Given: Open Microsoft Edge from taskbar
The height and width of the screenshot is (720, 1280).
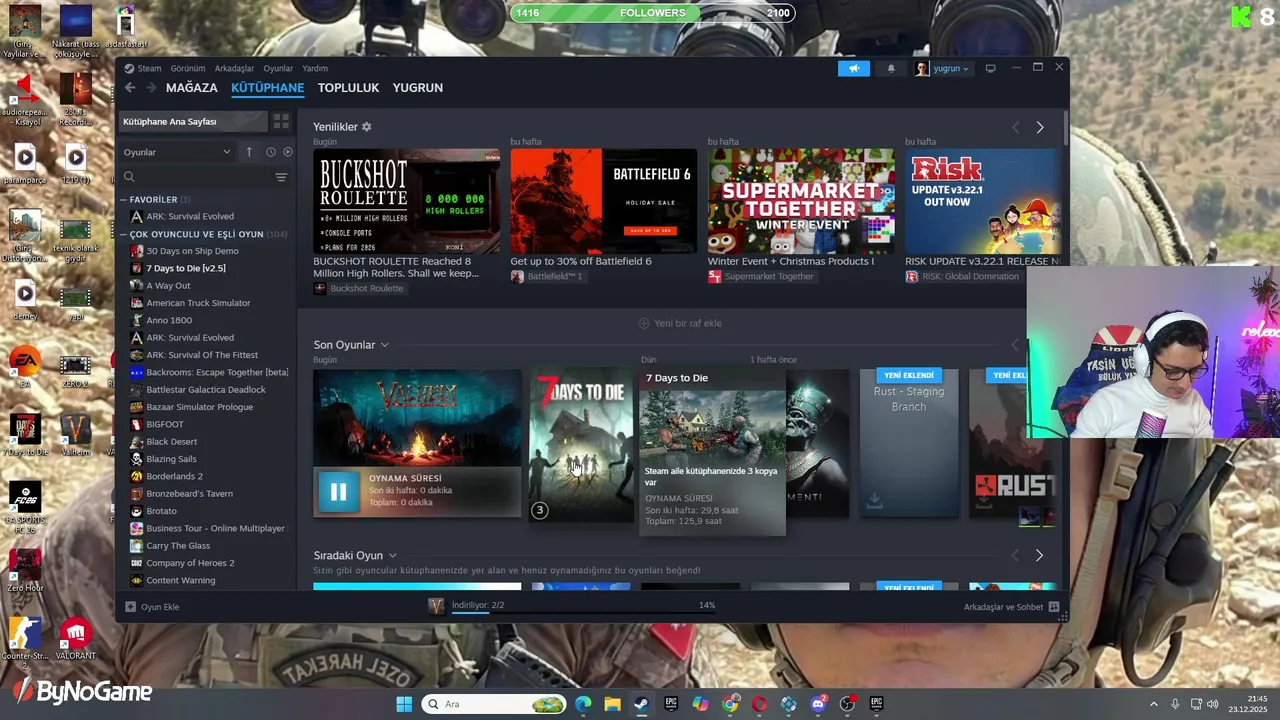Looking at the screenshot, I should coord(583,704).
